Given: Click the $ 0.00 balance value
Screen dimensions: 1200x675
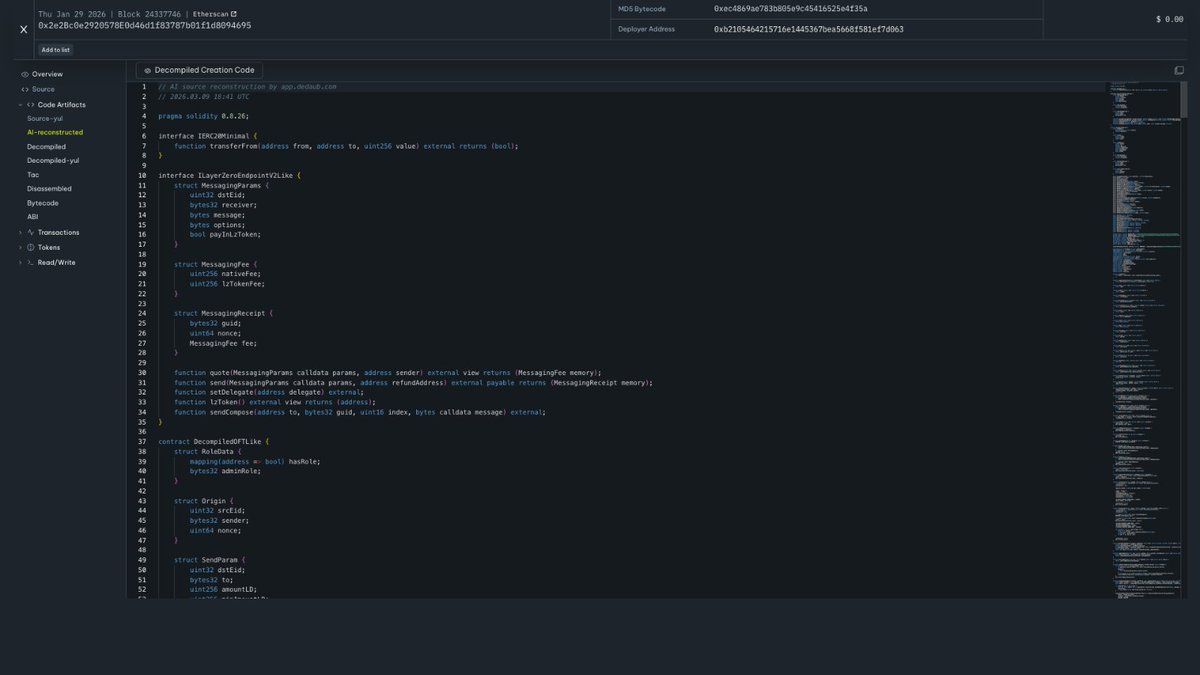Looking at the screenshot, I should tap(1169, 19).
